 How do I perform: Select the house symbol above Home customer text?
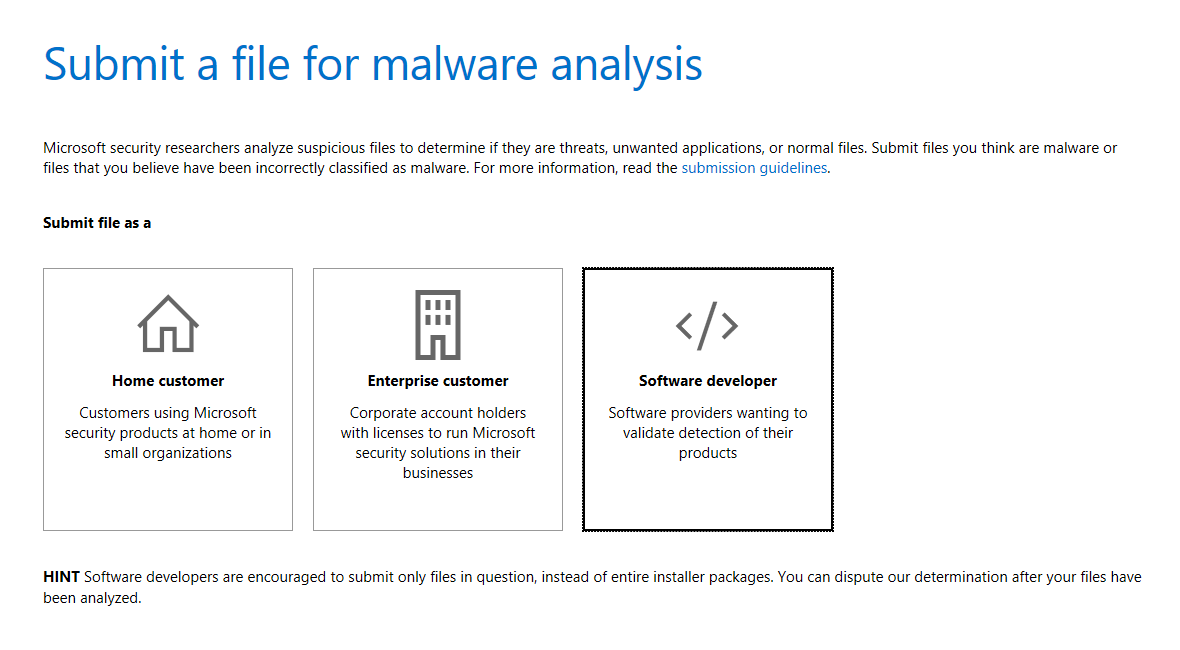[x=167, y=320]
